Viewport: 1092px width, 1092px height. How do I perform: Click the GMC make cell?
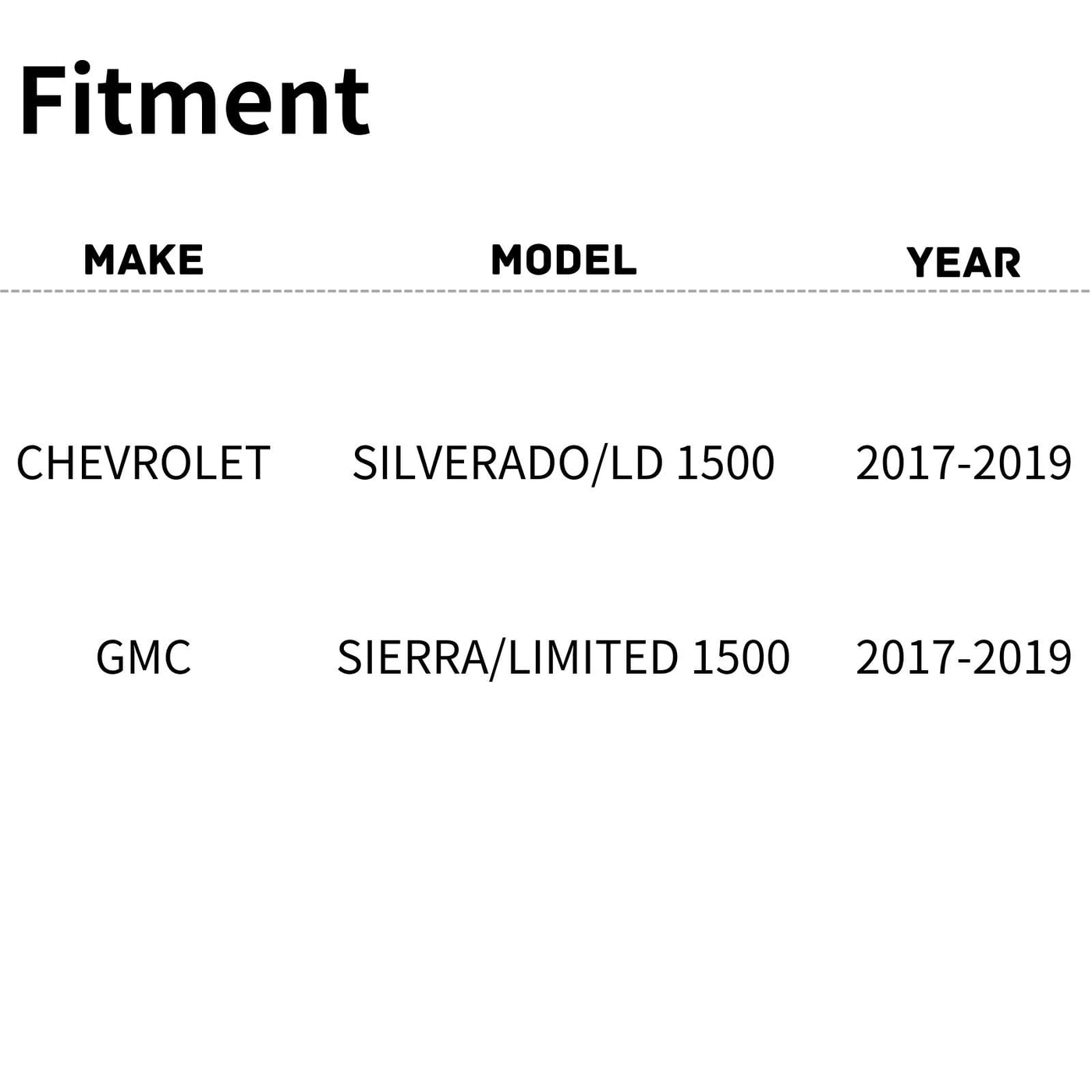pyautogui.click(x=144, y=658)
